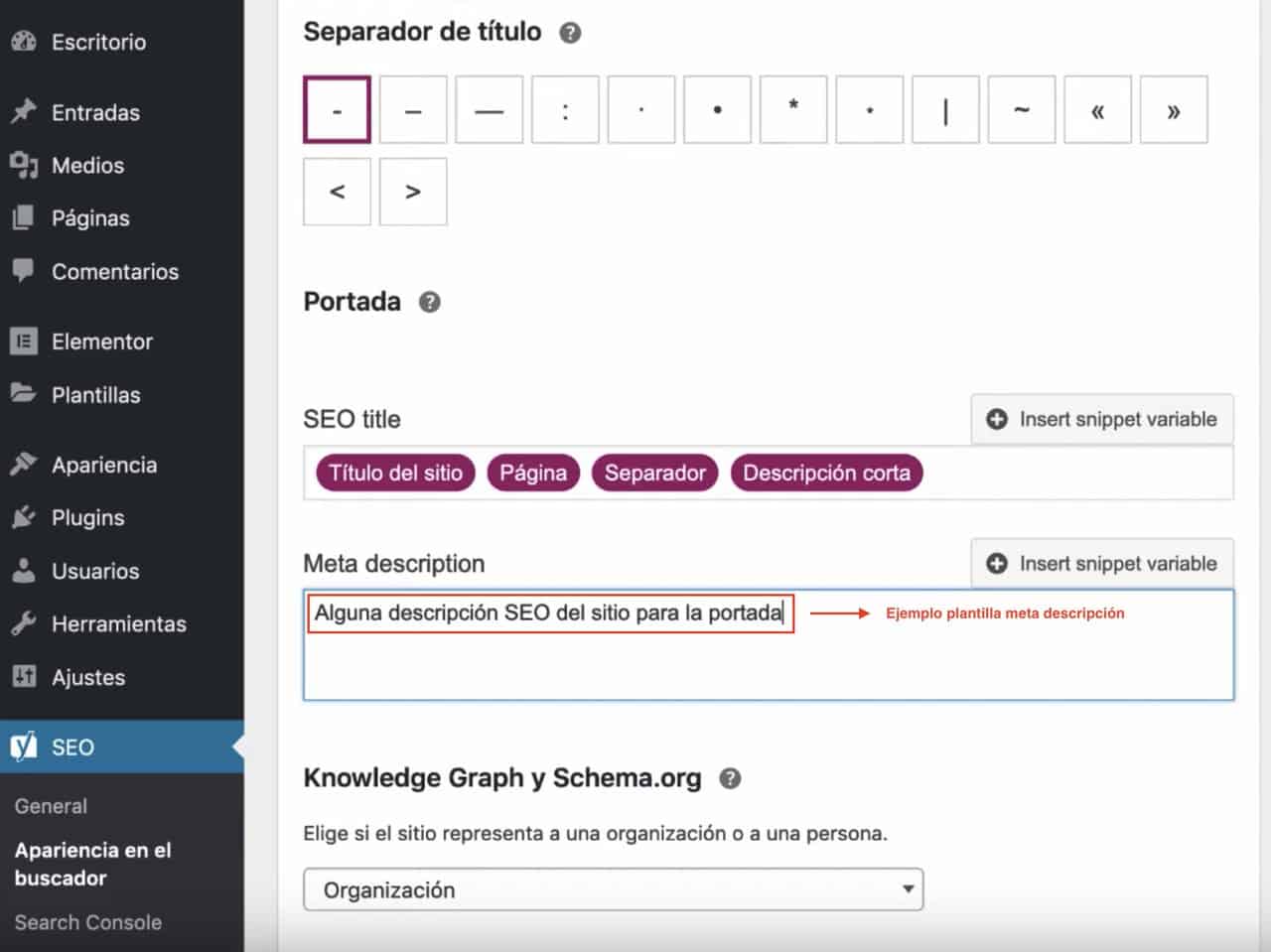Insert snippet variable for SEO title
Screen dimensions: 1271x952
coord(1102,419)
